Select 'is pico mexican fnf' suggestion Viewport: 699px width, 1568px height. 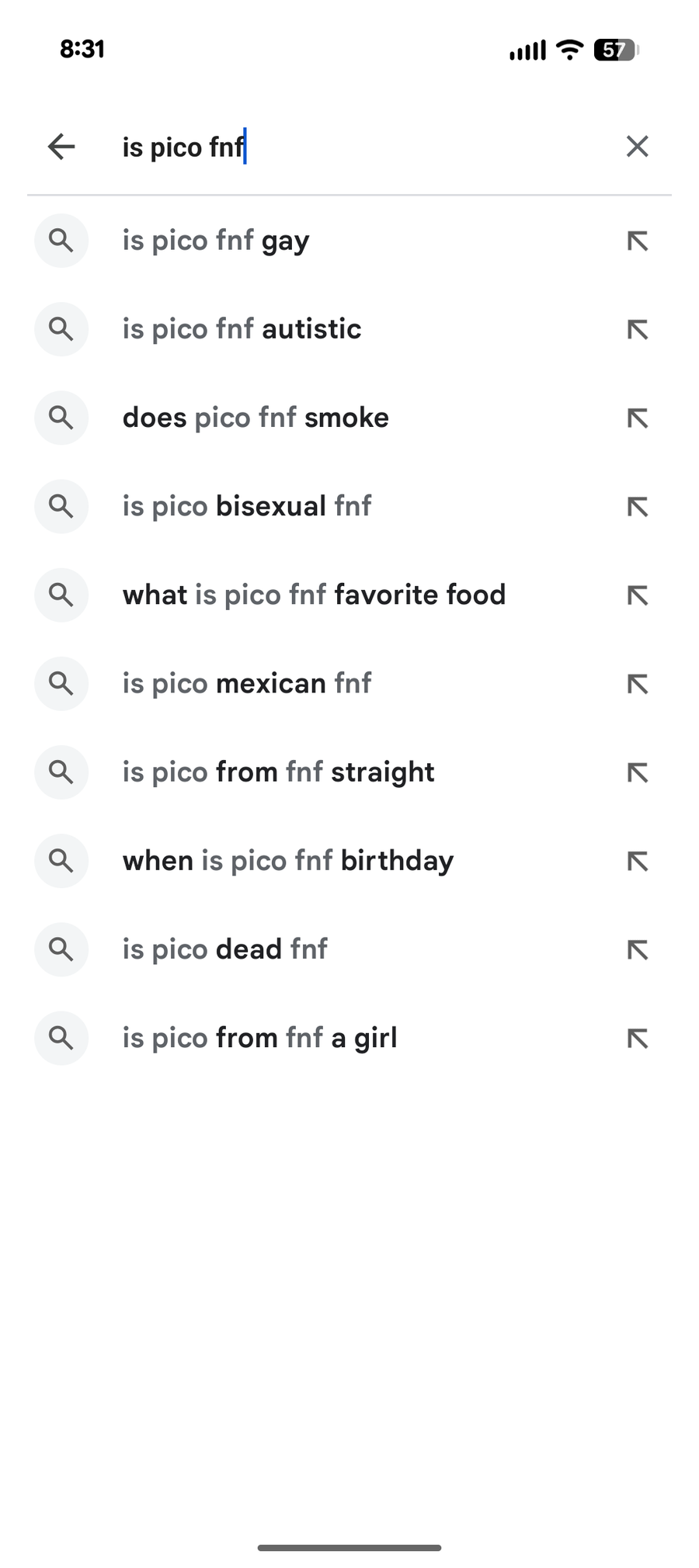(x=247, y=683)
